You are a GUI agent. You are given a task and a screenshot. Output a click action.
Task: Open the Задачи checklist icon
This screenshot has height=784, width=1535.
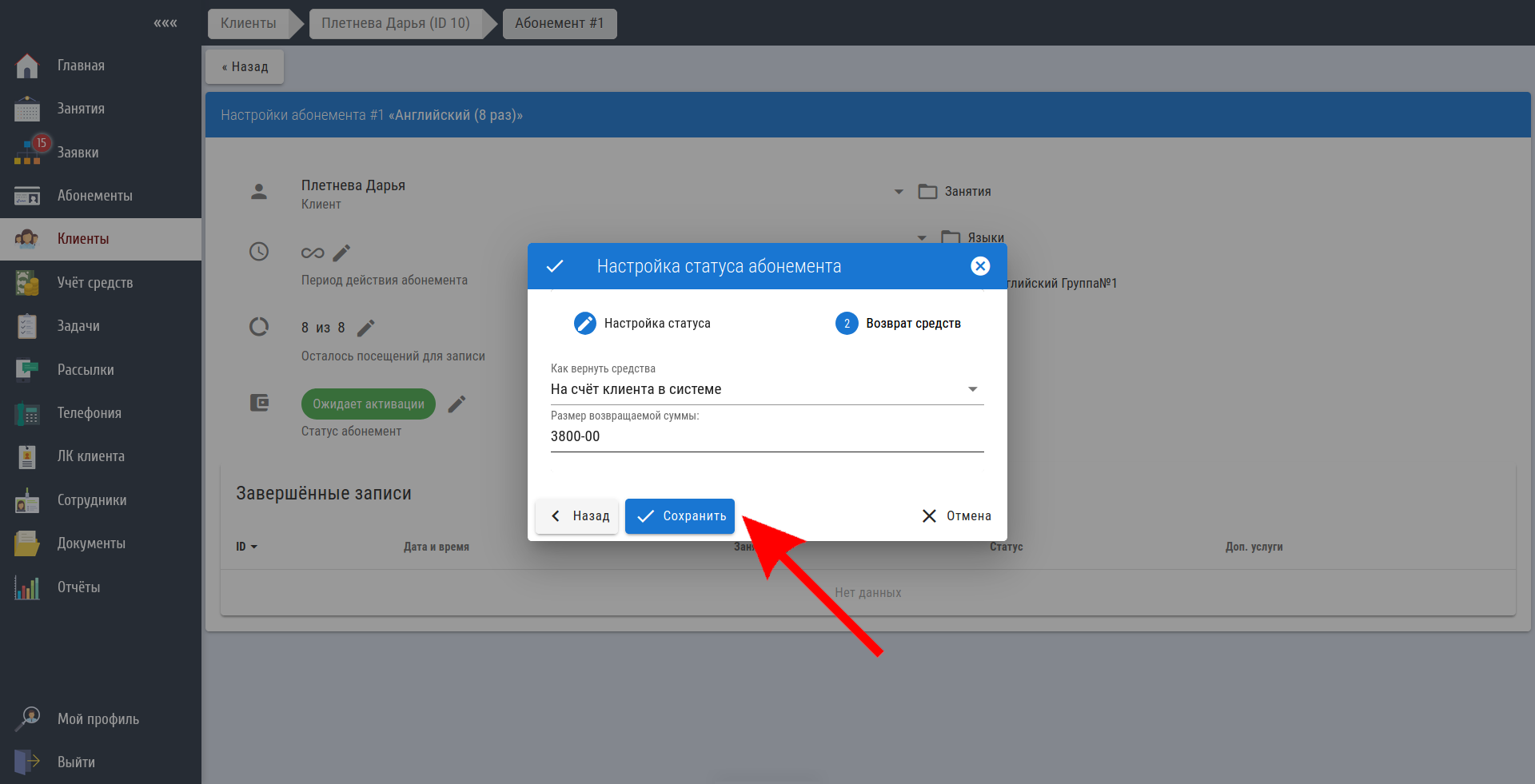(27, 326)
